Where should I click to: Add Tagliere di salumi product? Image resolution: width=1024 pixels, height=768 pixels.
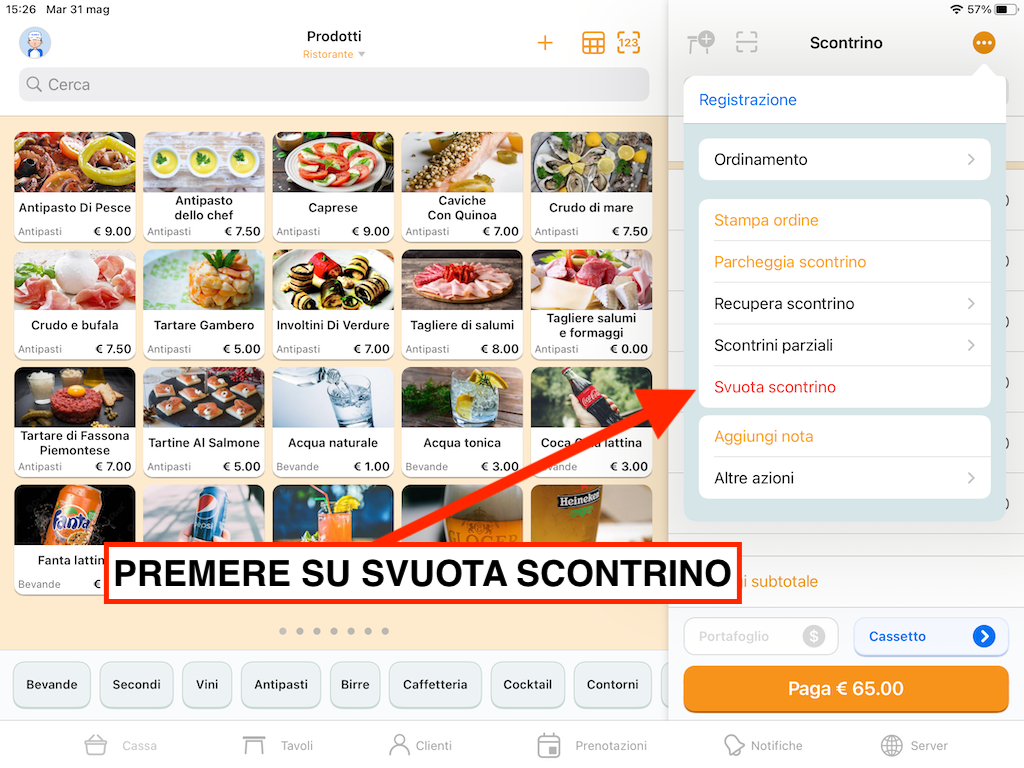462,304
